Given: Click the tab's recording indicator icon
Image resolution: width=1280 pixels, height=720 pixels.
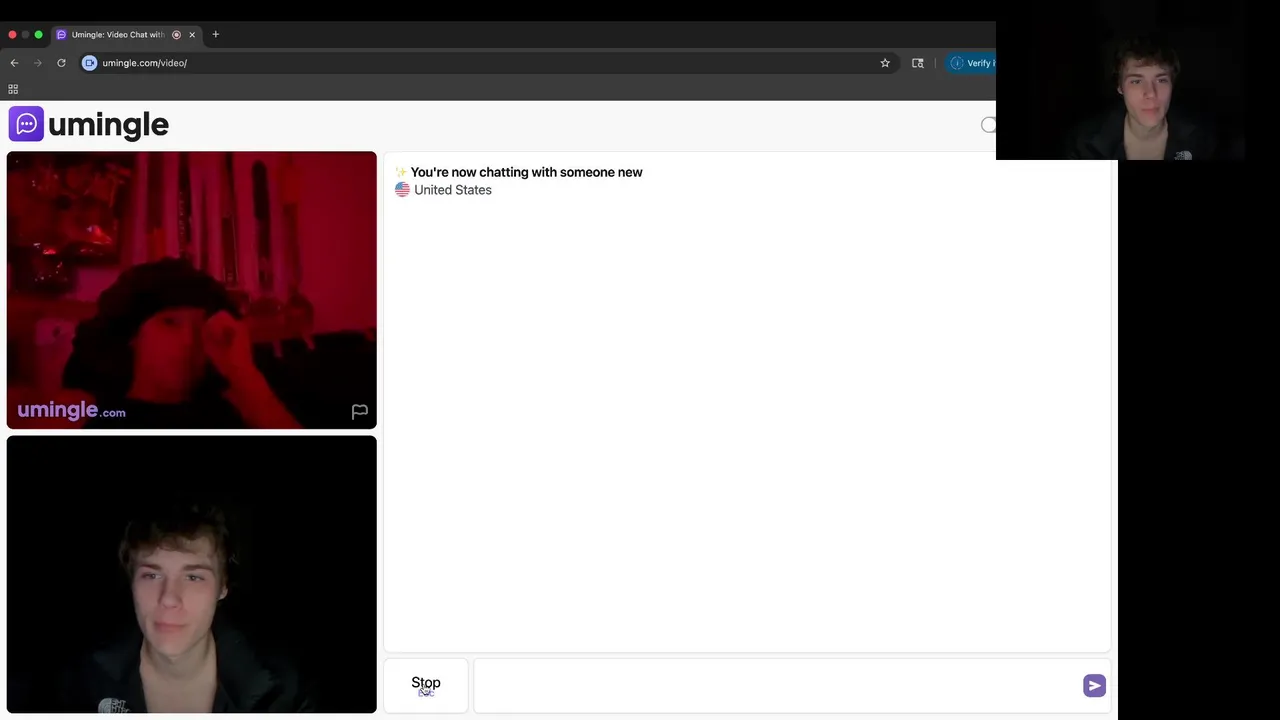Looking at the screenshot, I should [176, 35].
